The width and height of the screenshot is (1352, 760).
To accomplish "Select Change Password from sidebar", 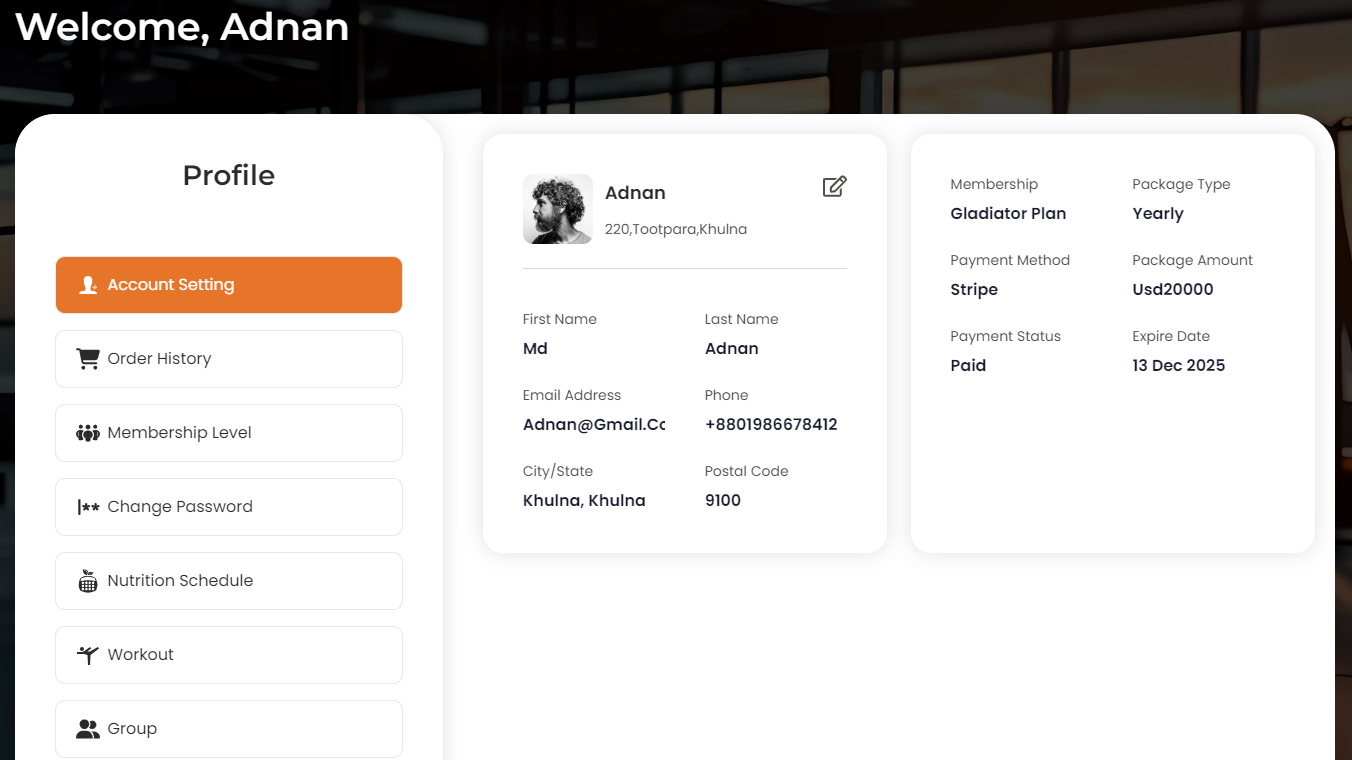I will tap(228, 507).
